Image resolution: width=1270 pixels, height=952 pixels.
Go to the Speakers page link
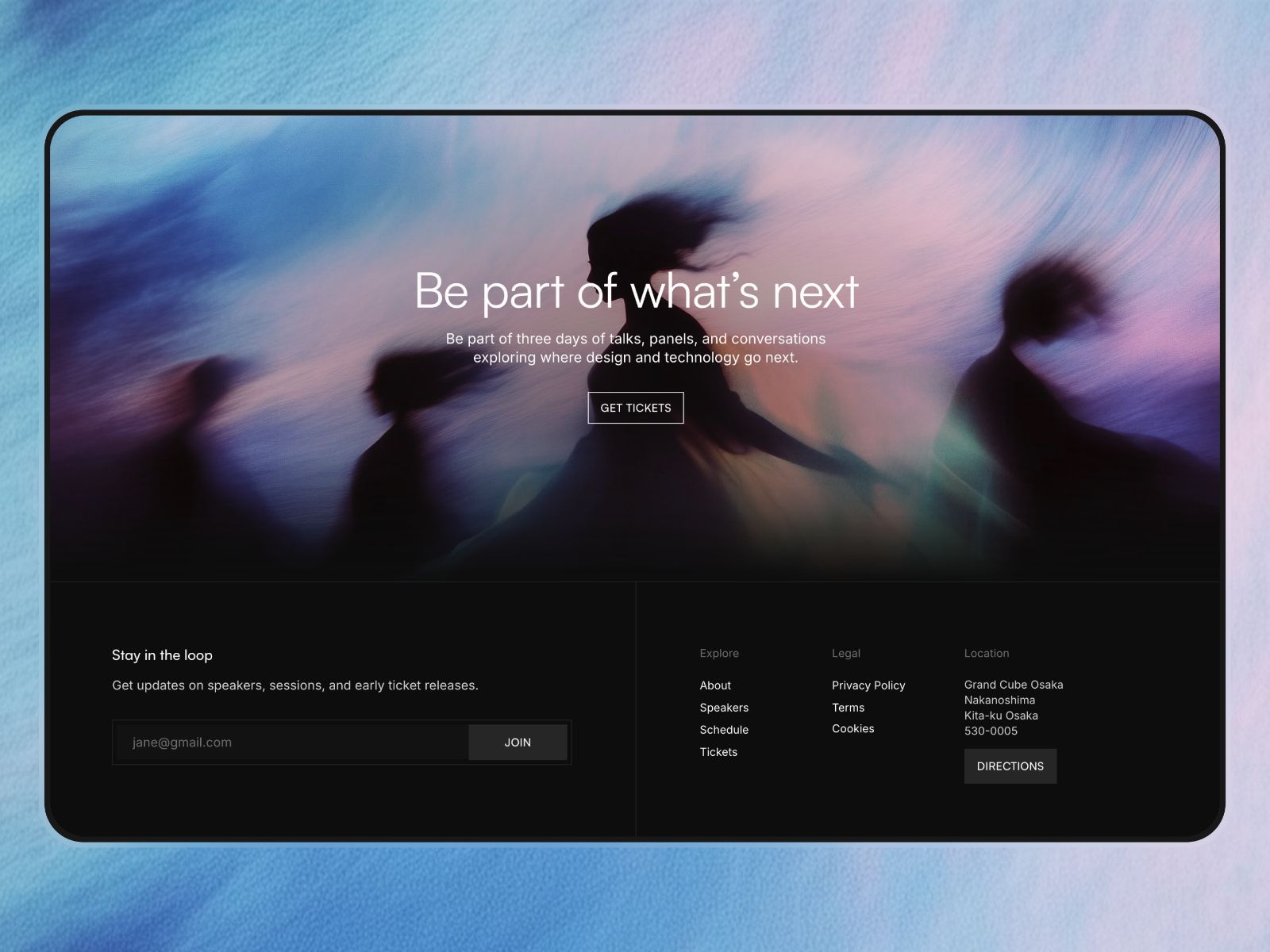point(724,708)
